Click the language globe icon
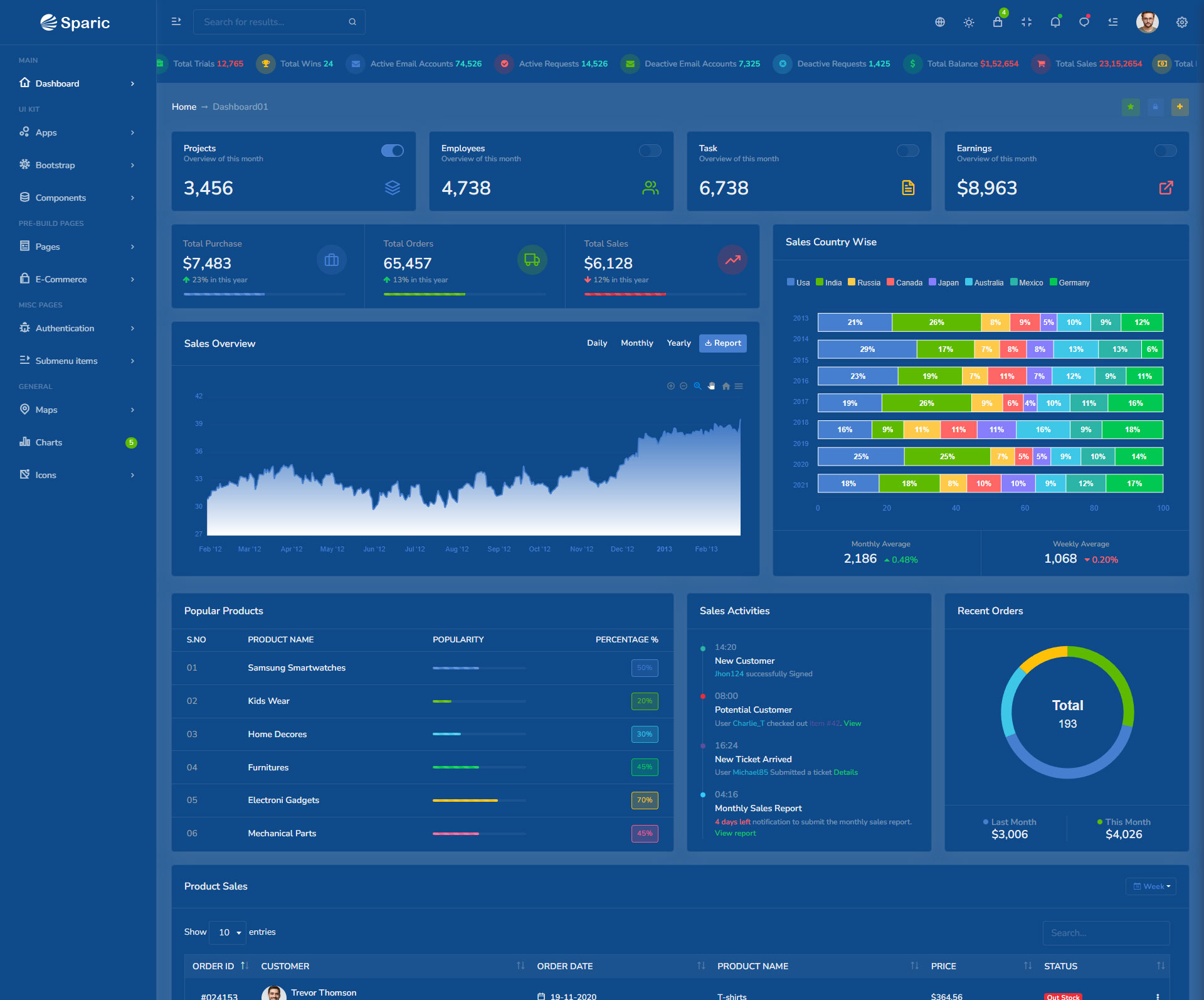This screenshot has height=1000, width=1204. tap(939, 22)
